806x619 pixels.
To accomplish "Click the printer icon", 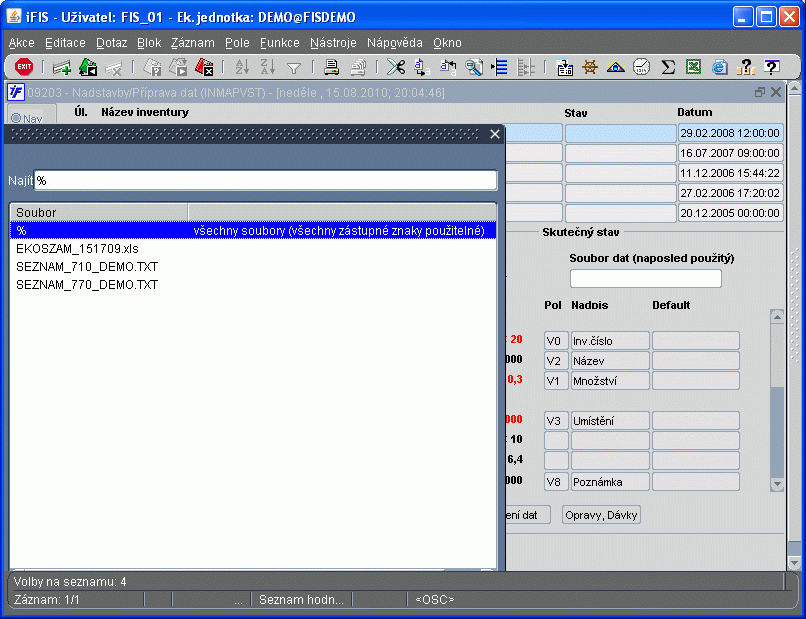I will 332,67.
